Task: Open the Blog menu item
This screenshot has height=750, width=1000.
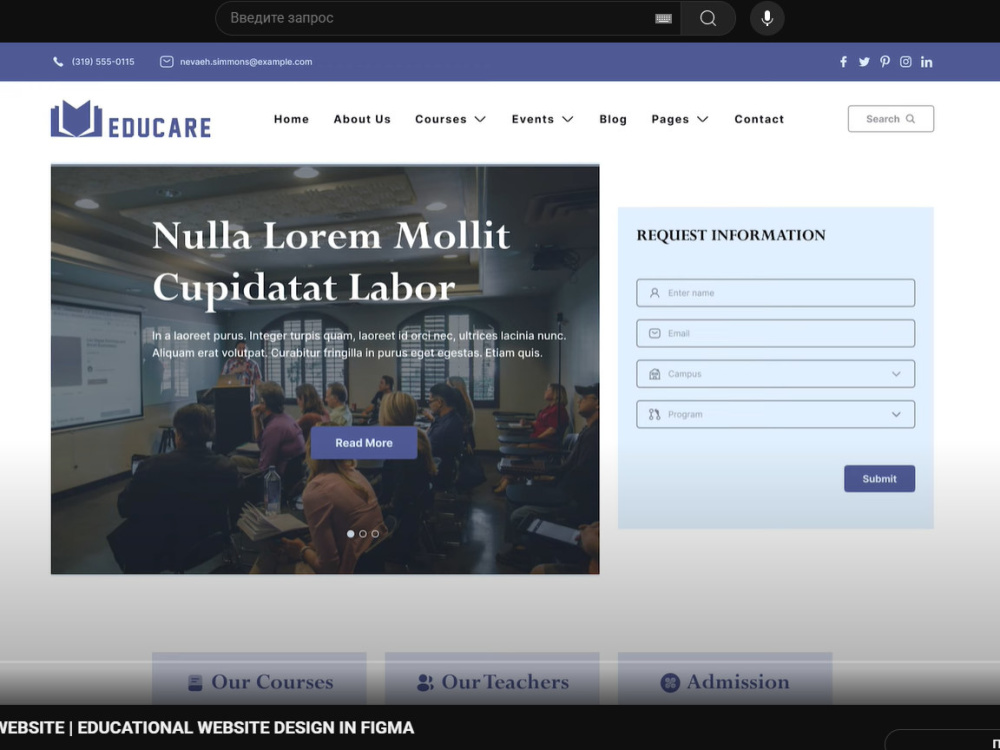Action: (x=613, y=119)
